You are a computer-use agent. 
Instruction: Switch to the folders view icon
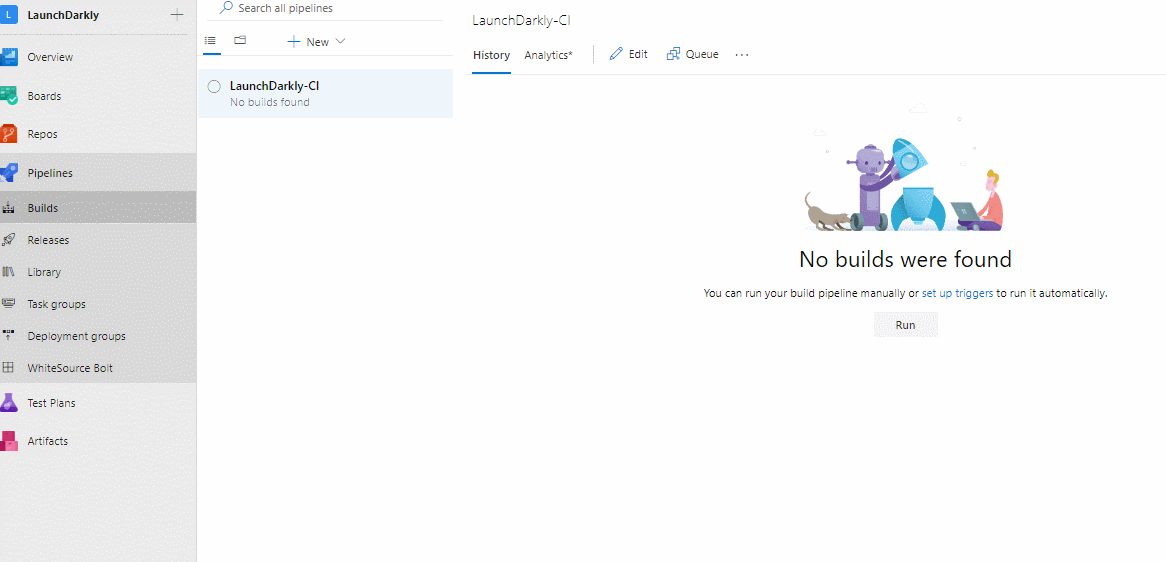tap(240, 40)
